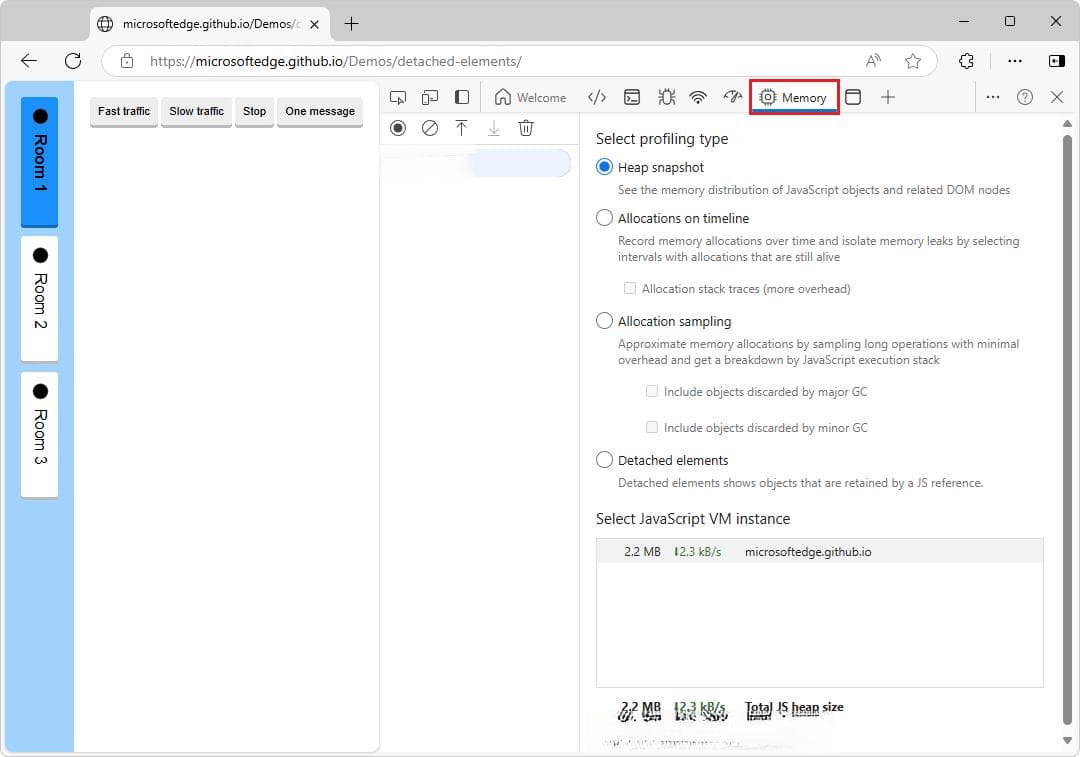
Task: Select Allocations on timeline radio button
Action: pyautogui.click(x=604, y=218)
